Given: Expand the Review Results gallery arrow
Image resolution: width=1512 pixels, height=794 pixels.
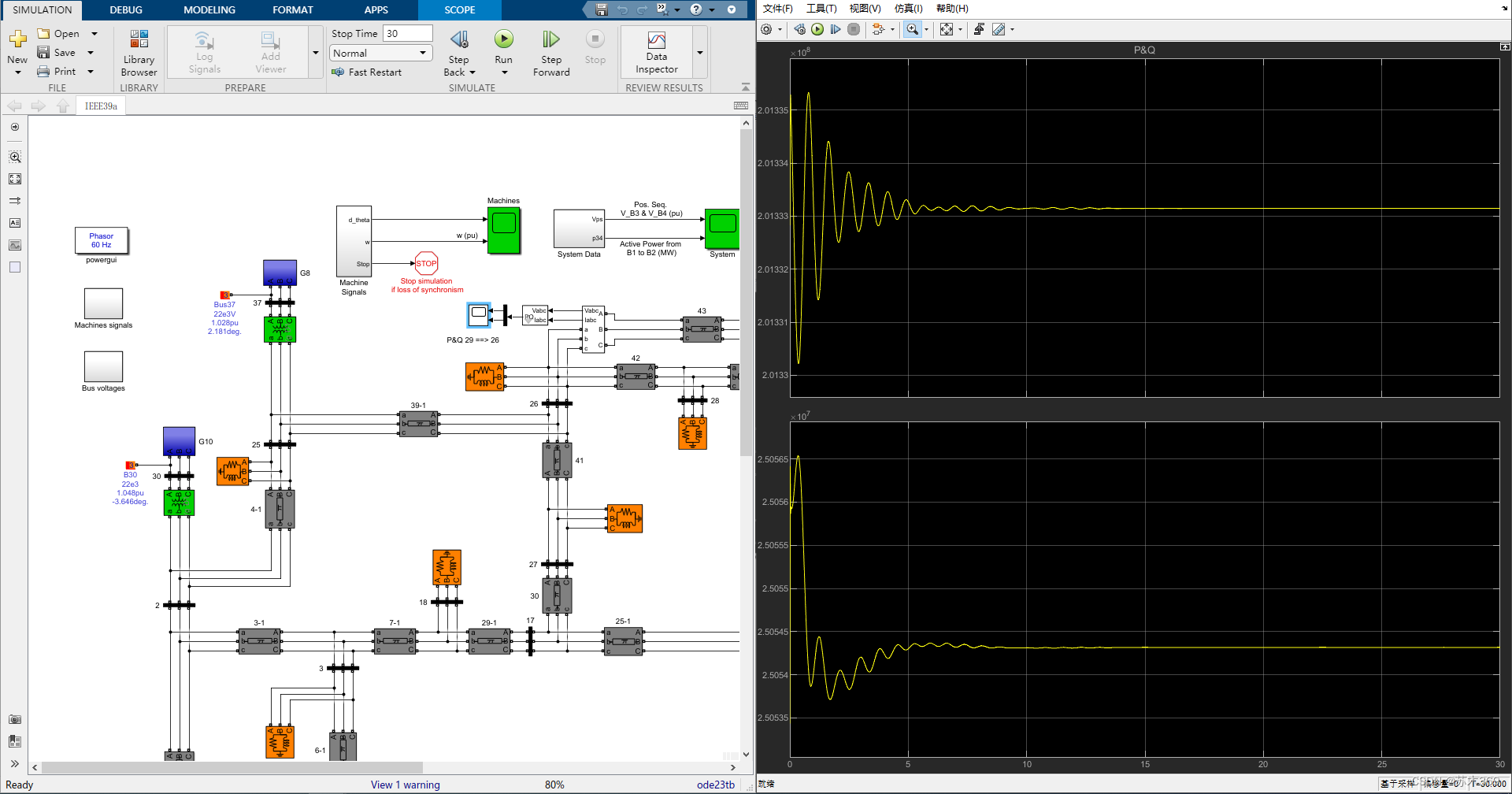Looking at the screenshot, I should [700, 53].
